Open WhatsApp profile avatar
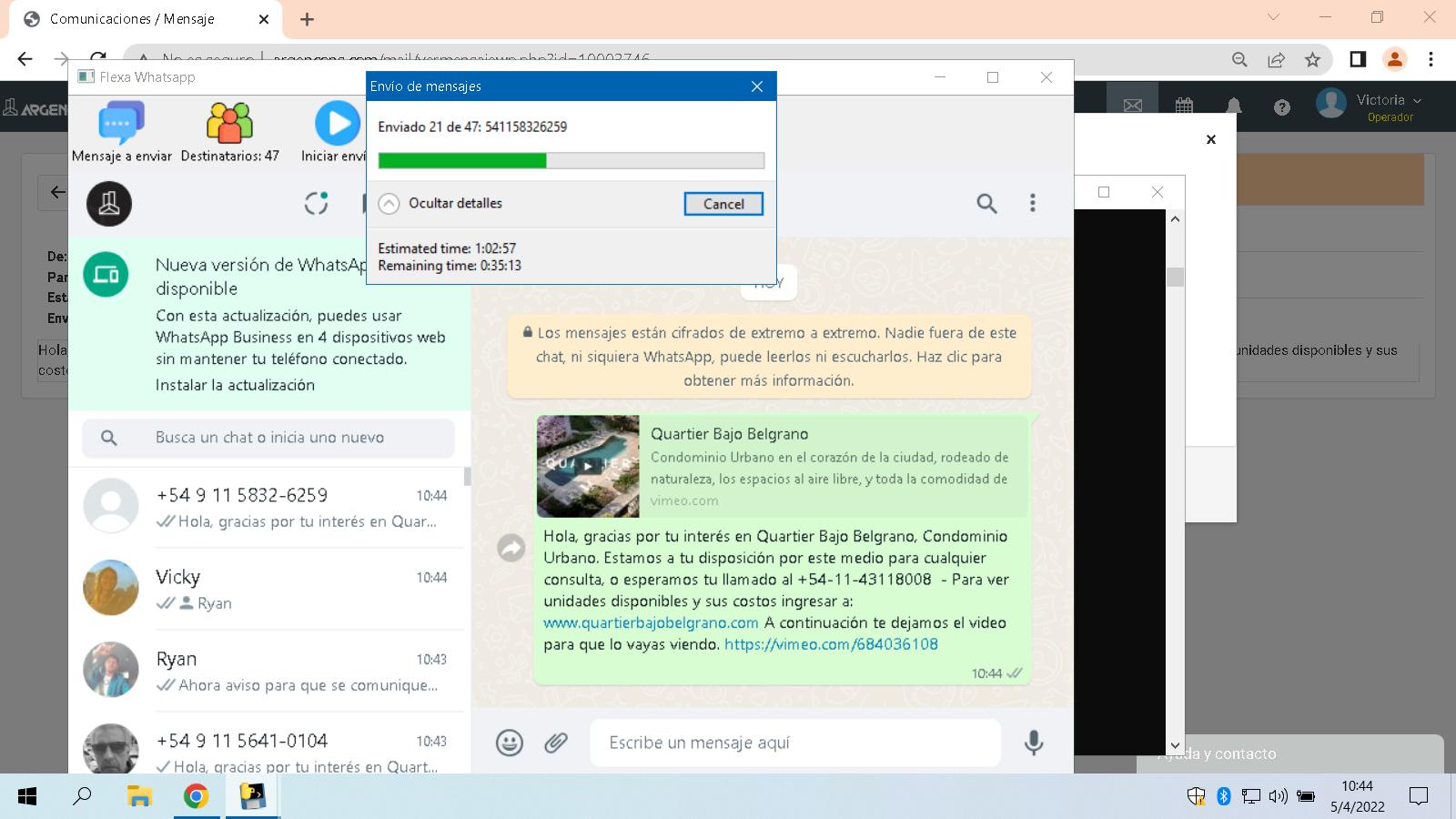This screenshot has width=1456, height=819. click(x=109, y=203)
